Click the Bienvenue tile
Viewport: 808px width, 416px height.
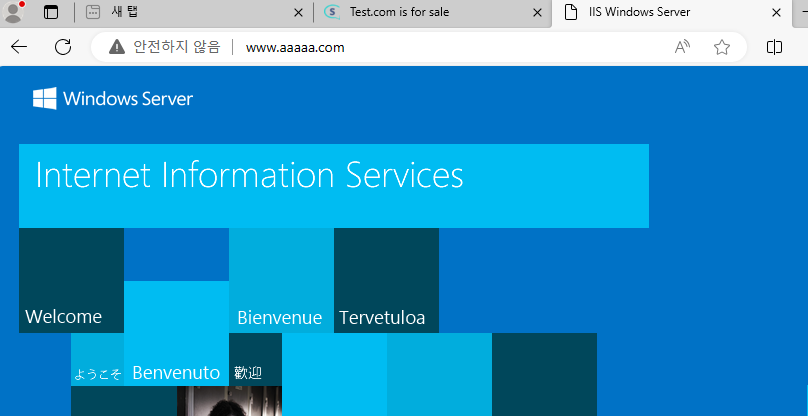pyautogui.click(x=281, y=280)
